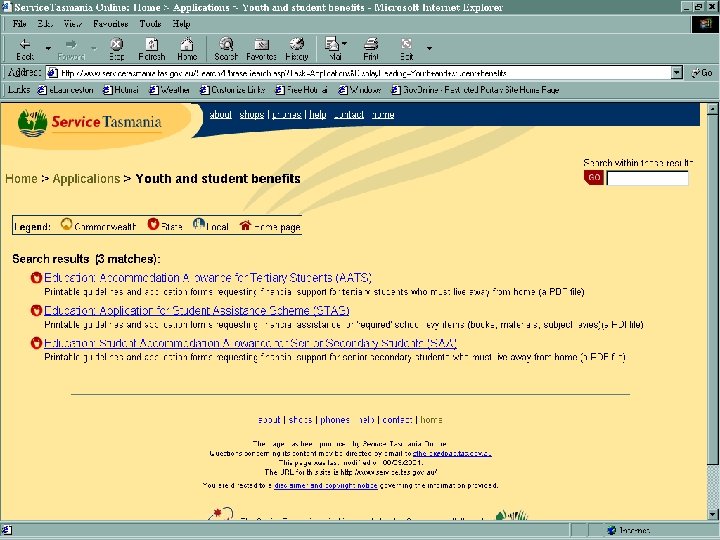Click the red GO search button
This screenshot has height=540, width=720.
[594, 177]
